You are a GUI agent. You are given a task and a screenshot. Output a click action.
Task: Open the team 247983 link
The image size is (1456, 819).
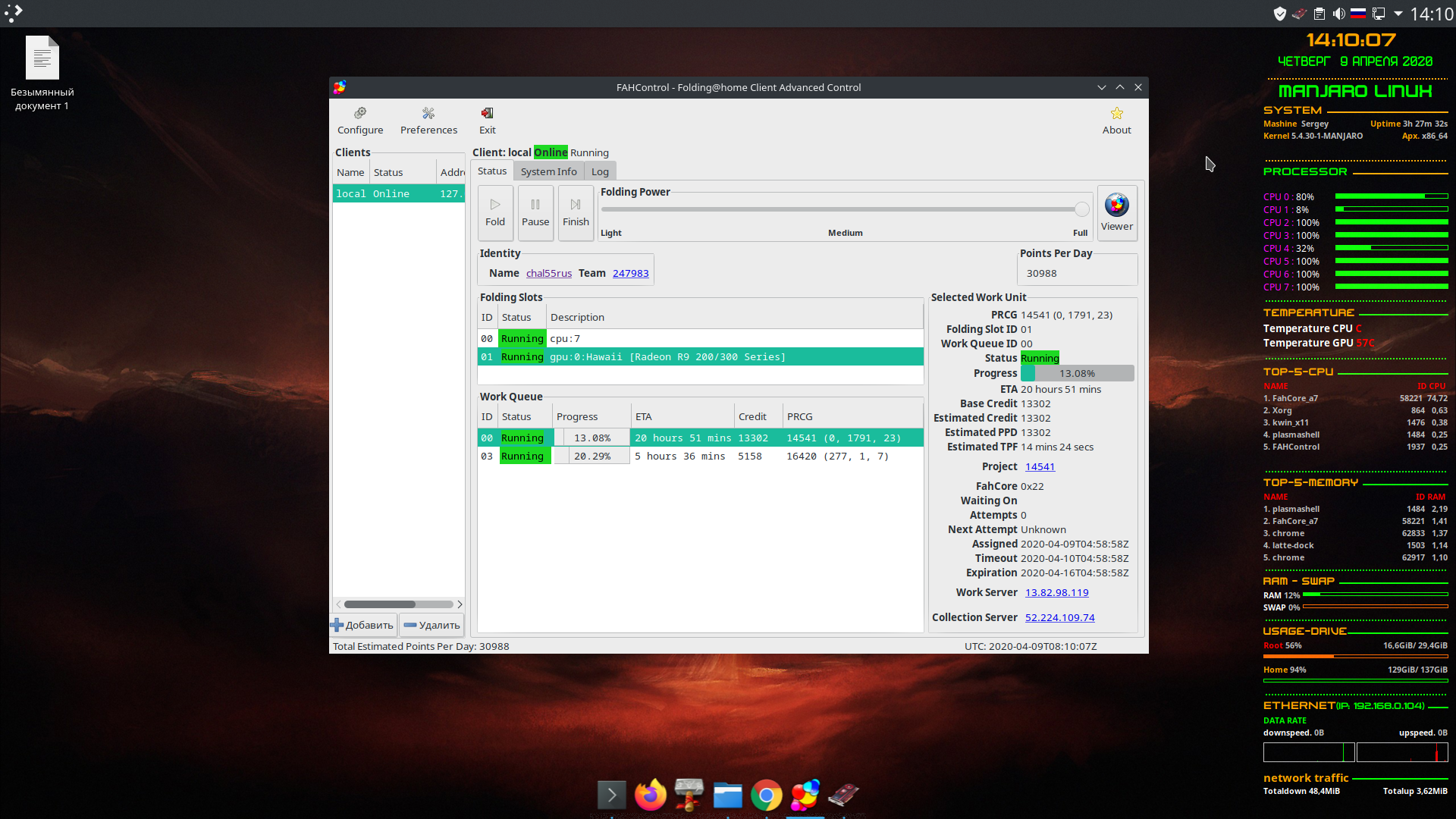(x=630, y=273)
